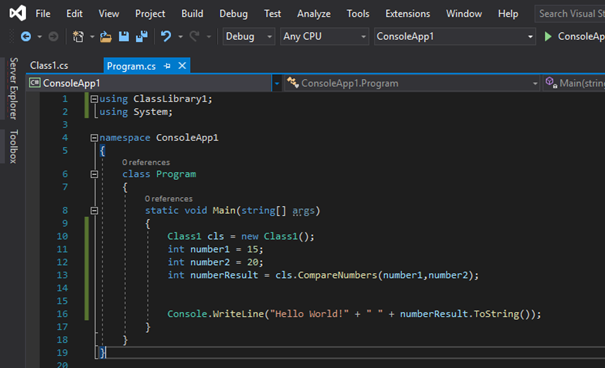605x368 pixels.
Task: Open the Debug menu
Action: click(x=233, y=14)
